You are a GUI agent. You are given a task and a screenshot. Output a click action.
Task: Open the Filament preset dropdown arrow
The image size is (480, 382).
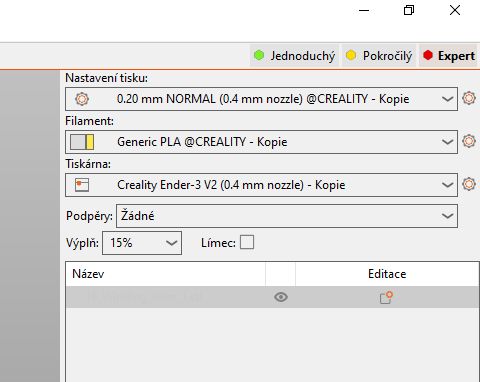coord(447,142)
